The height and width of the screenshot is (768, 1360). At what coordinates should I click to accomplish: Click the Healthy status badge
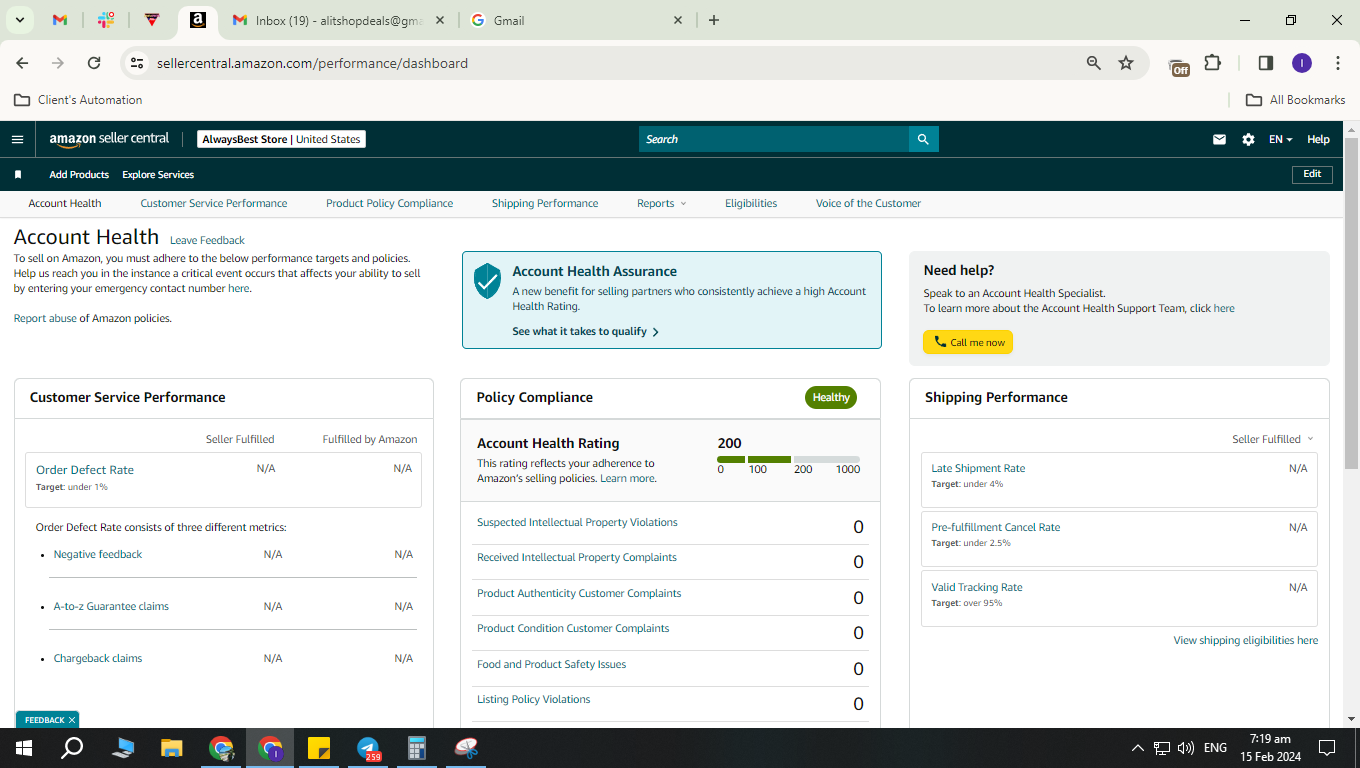click(x=831, y=397)
